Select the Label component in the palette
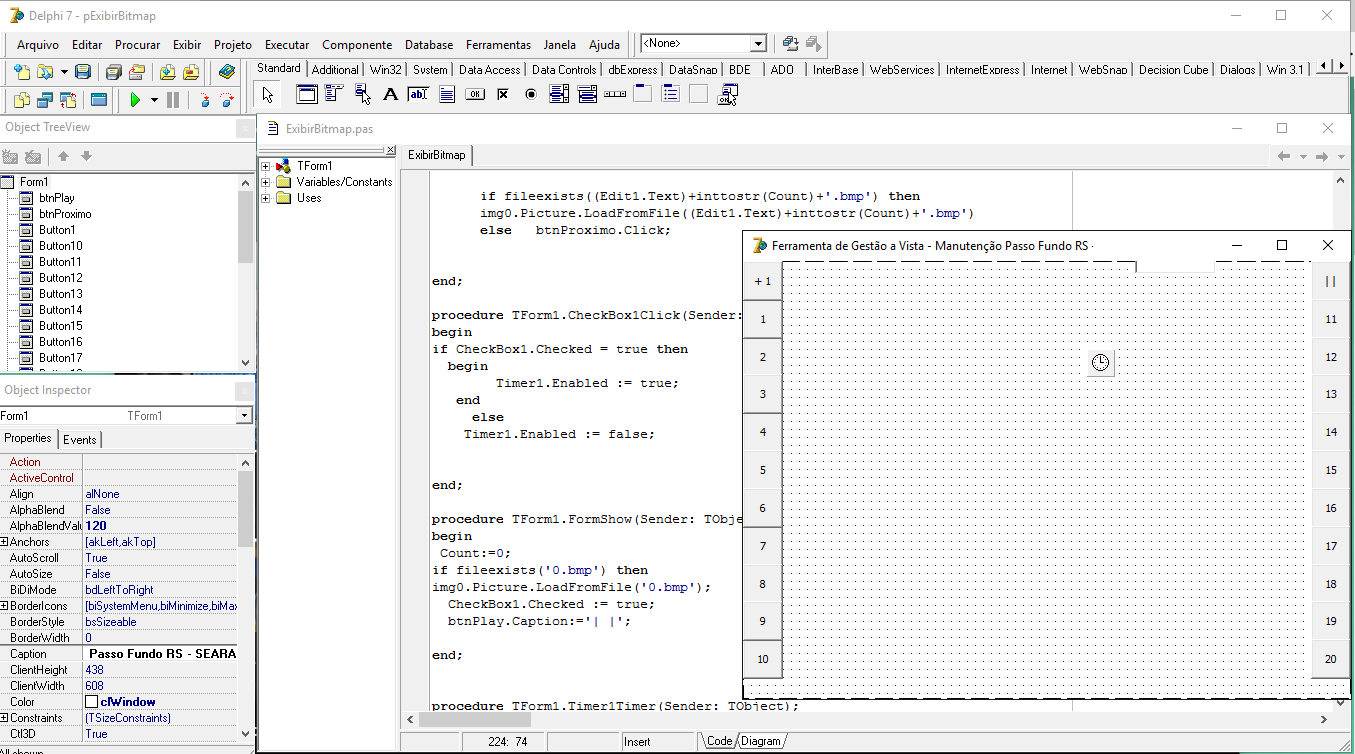This screenshot has height=754, width=1355. tap(391, 95)
